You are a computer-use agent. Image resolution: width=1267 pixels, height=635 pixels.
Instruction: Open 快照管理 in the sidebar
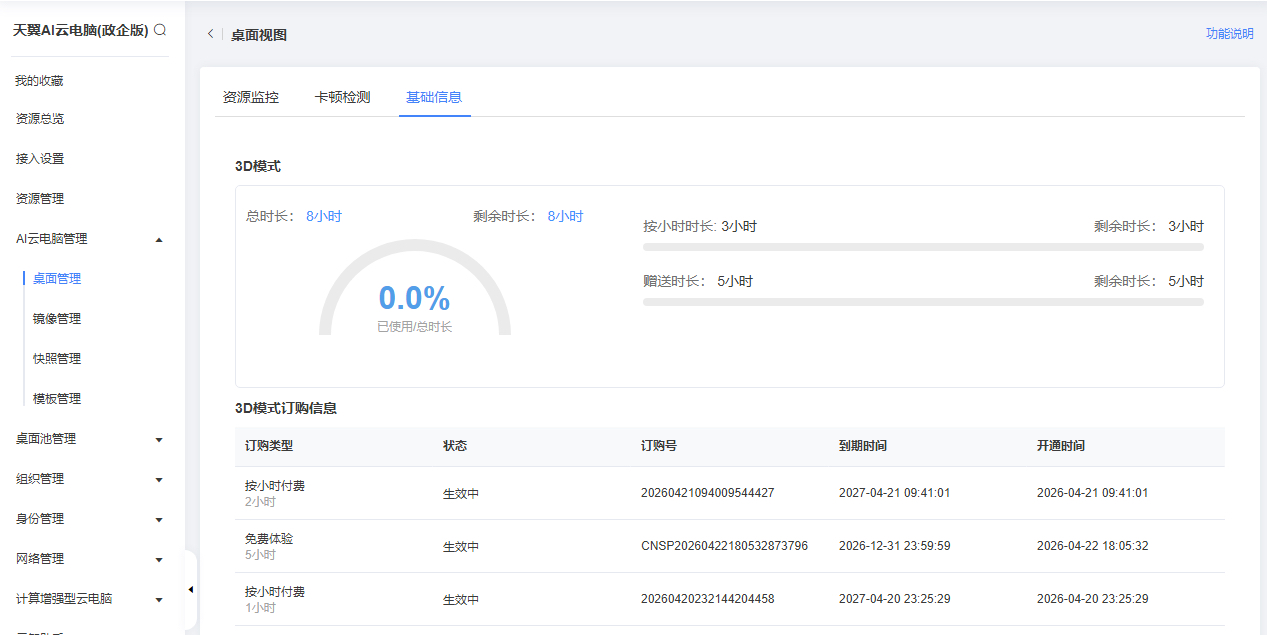pyautogui.click(x=57, y=359)
